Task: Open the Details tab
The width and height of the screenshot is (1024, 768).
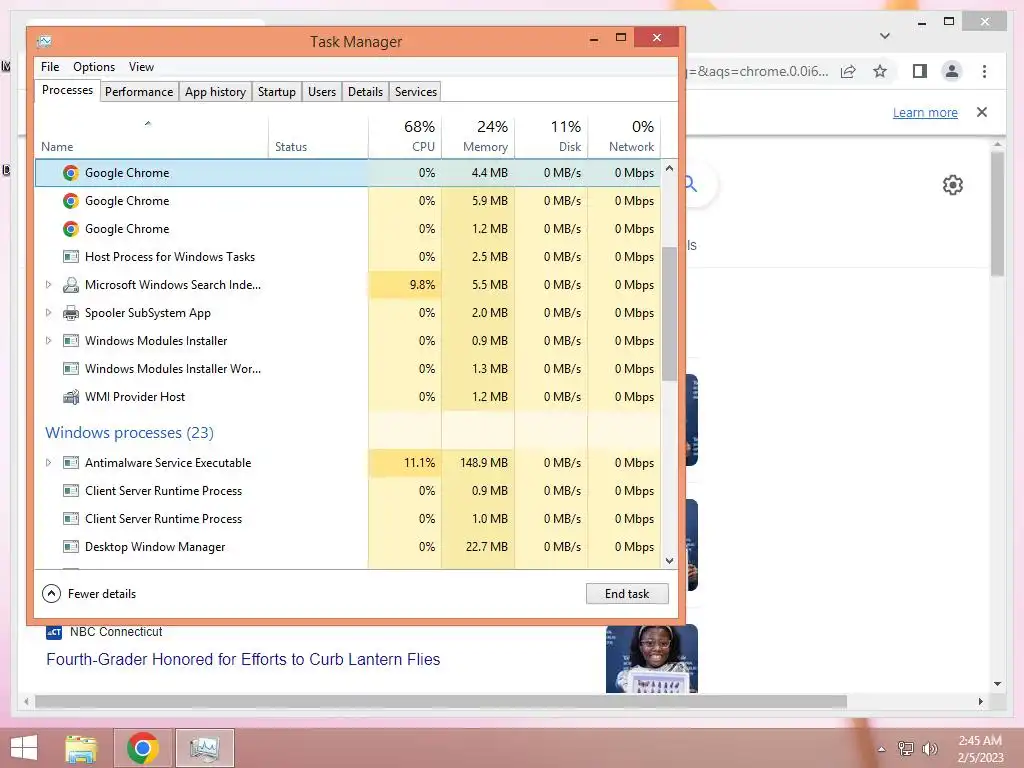Action: point(365,92)
